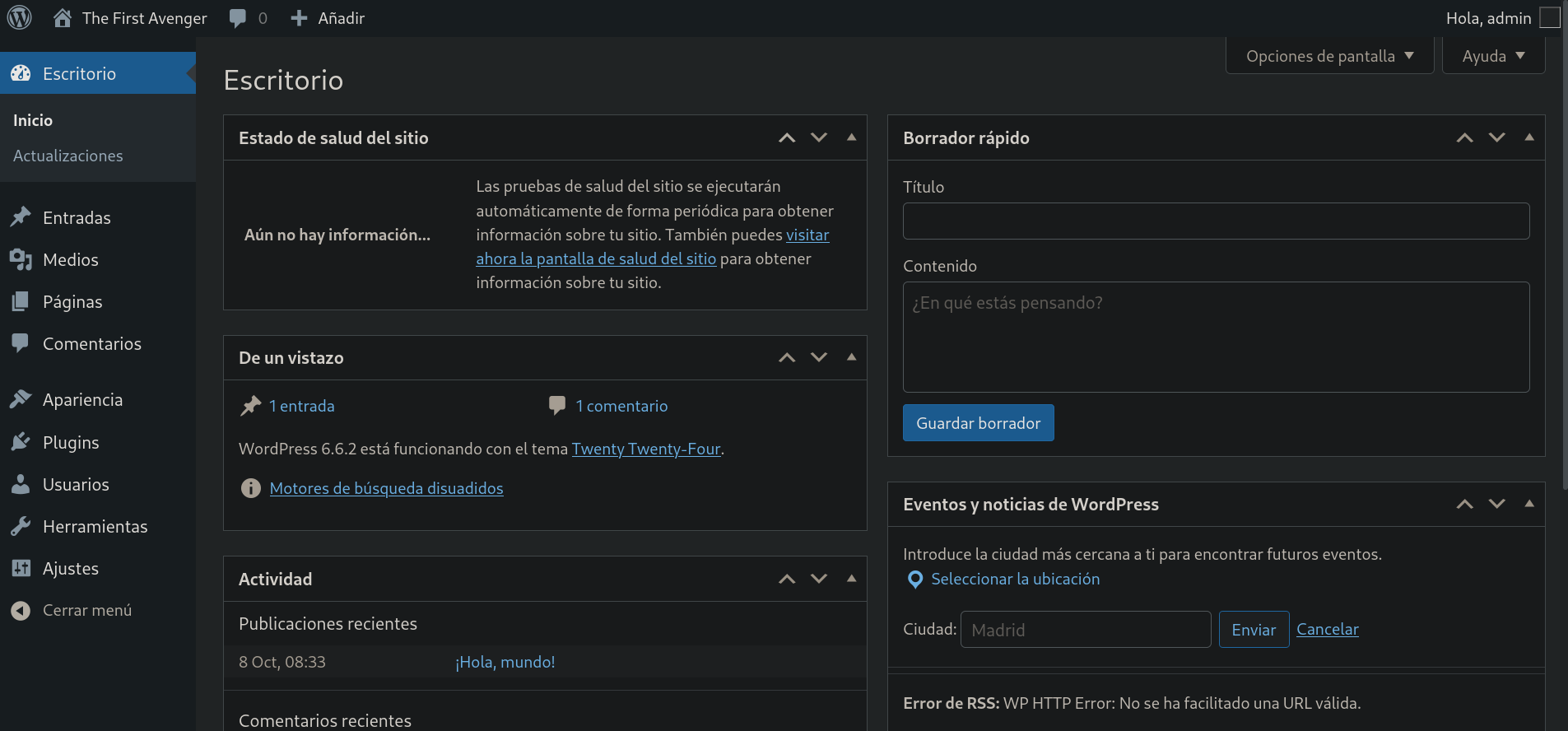This screenshot has width=1568, height=731.
Task: Click the Cancelar link
Action: point(1327,629)
